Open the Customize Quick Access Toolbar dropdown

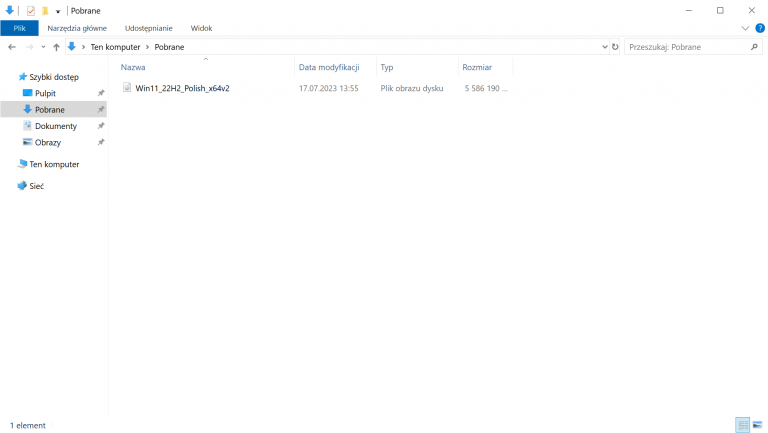(57, 11)
